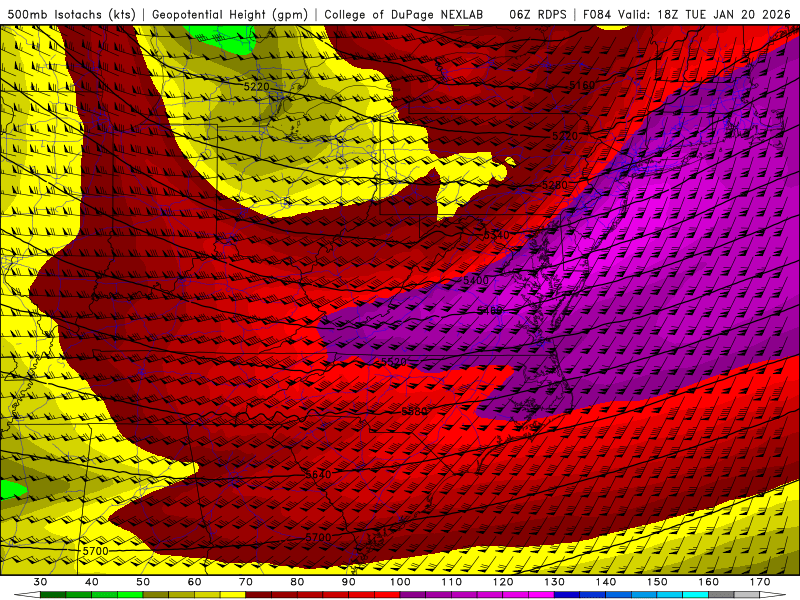Click the 150 legend value
The image size is (800, 600).
[657, 582]
